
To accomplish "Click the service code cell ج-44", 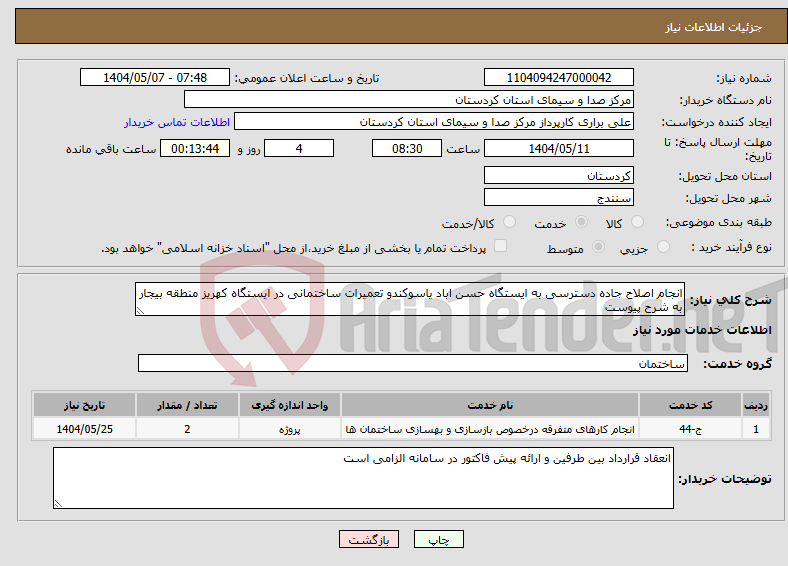I will (691, 429).
